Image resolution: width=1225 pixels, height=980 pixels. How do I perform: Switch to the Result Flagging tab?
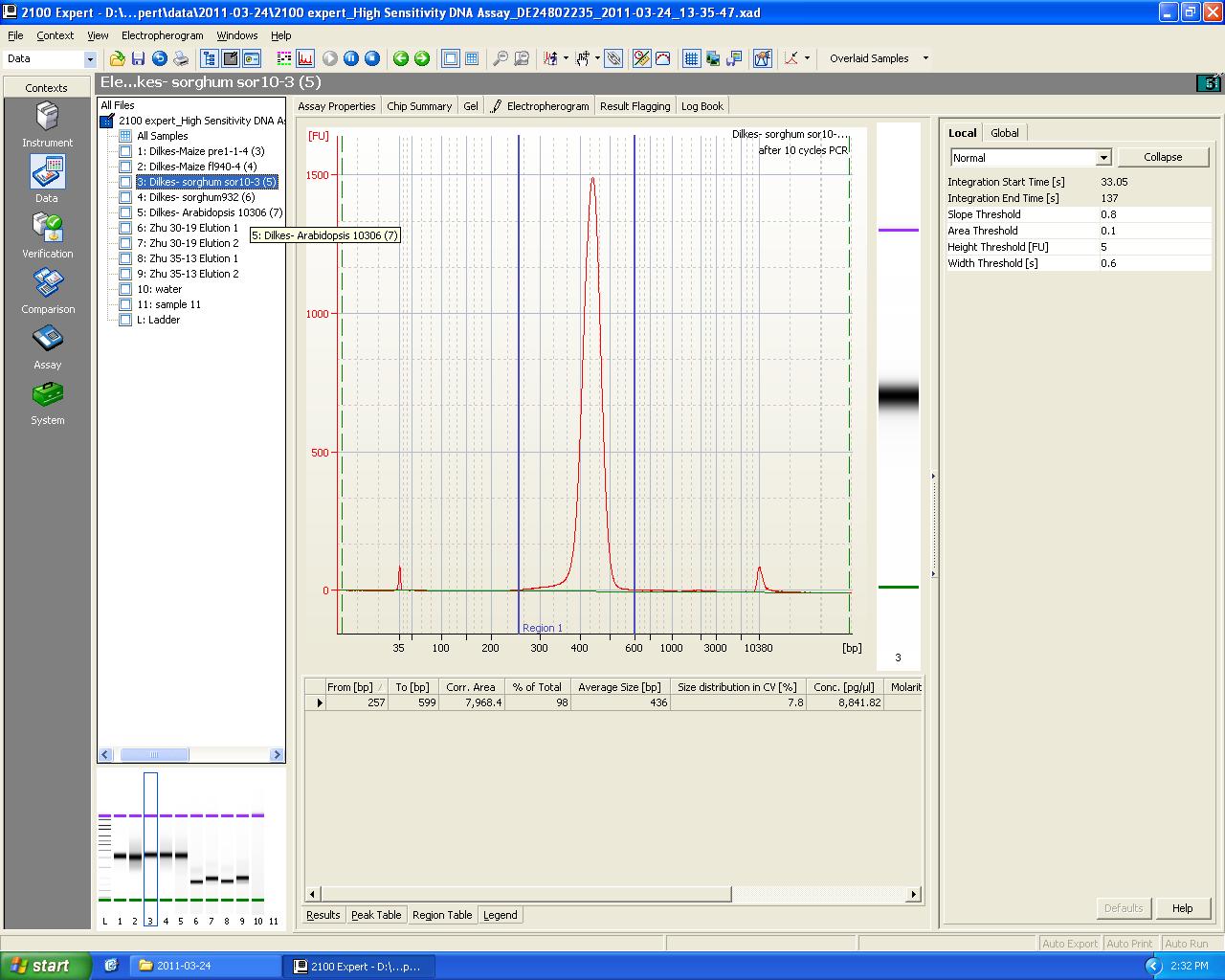[635, 106]
